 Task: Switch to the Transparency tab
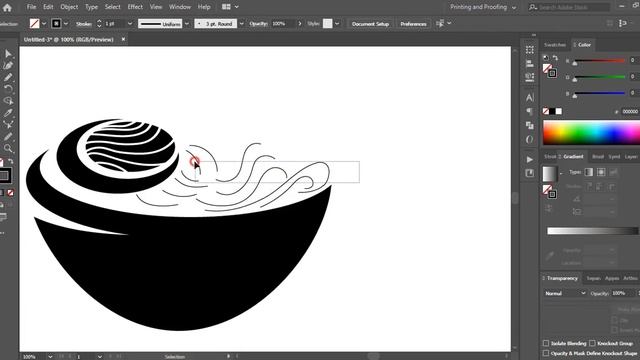(562, 278)
